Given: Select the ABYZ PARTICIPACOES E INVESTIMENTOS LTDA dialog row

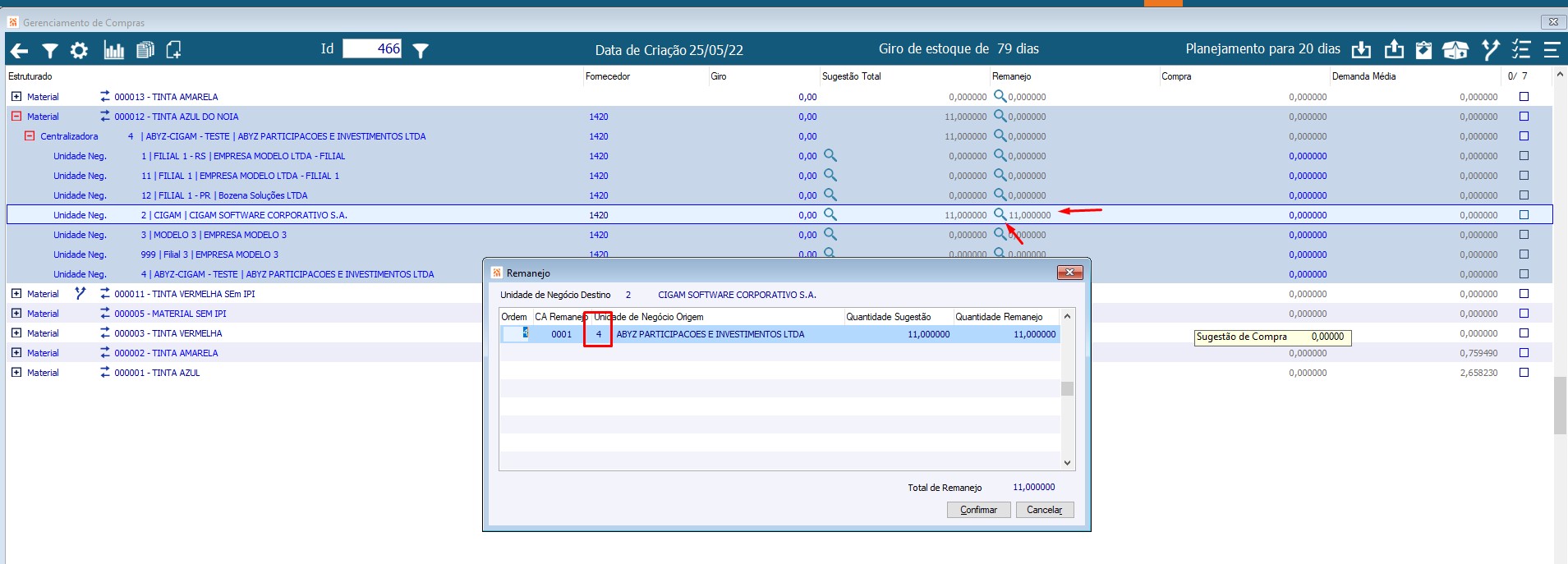Looking at the screenshot, I should coord(779,334).
